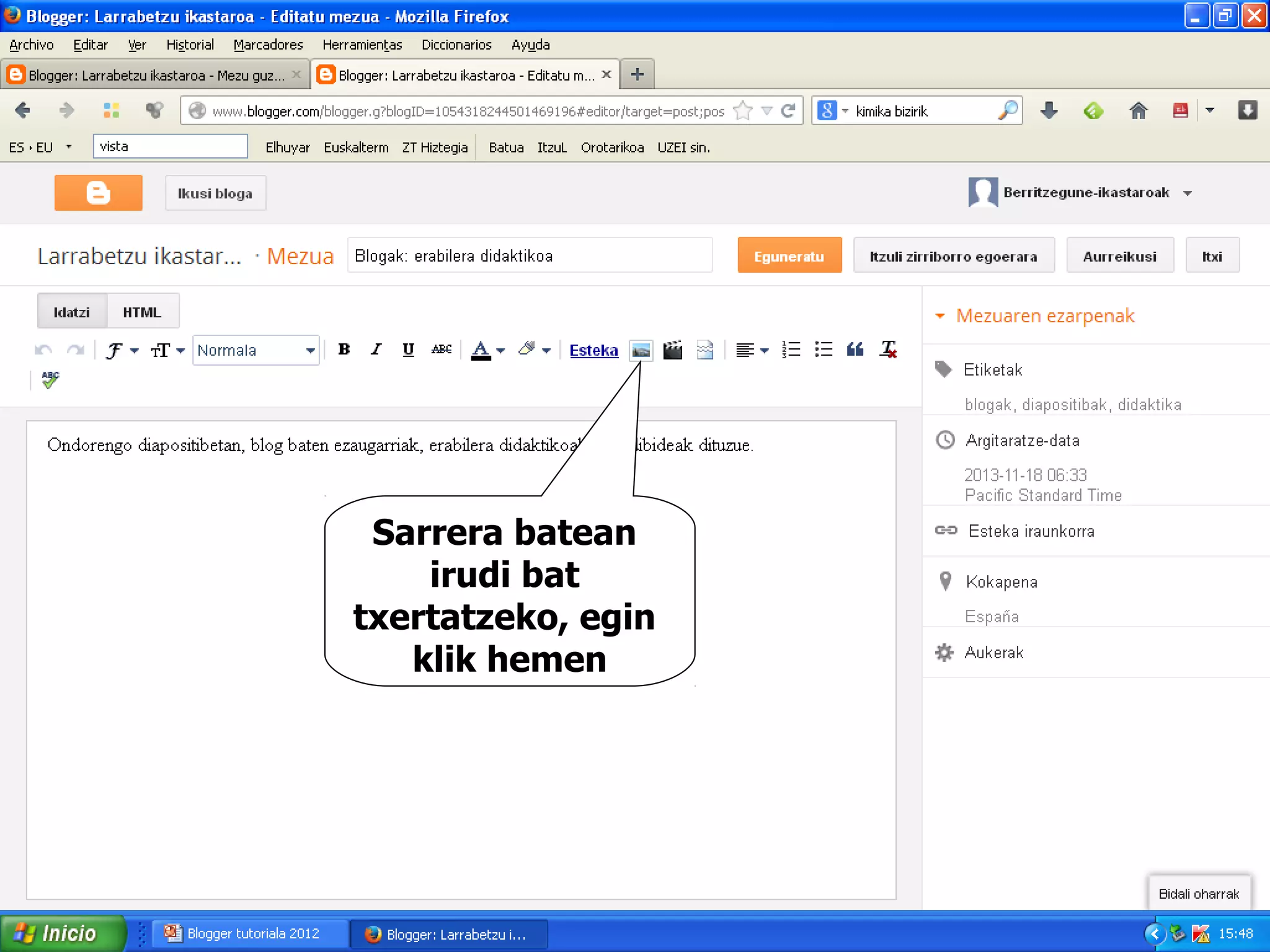Click the Itxi close button
Viewport: 1270px width, 952px height.
tap(1212, 255)
